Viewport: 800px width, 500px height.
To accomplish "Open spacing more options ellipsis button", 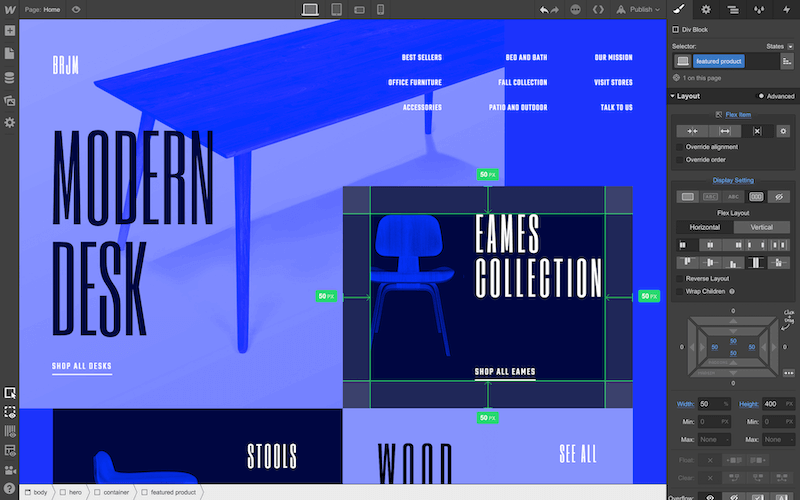I will click(x=789, y=373).
